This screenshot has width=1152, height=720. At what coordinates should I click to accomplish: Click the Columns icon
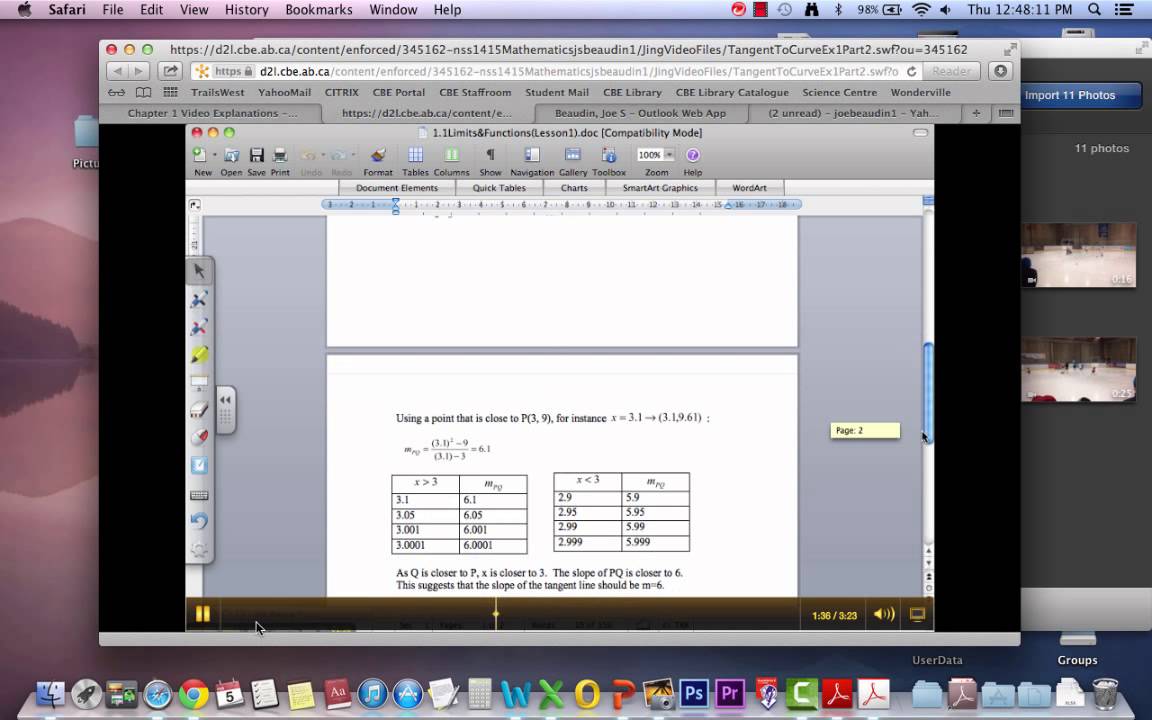click(451, 155)
